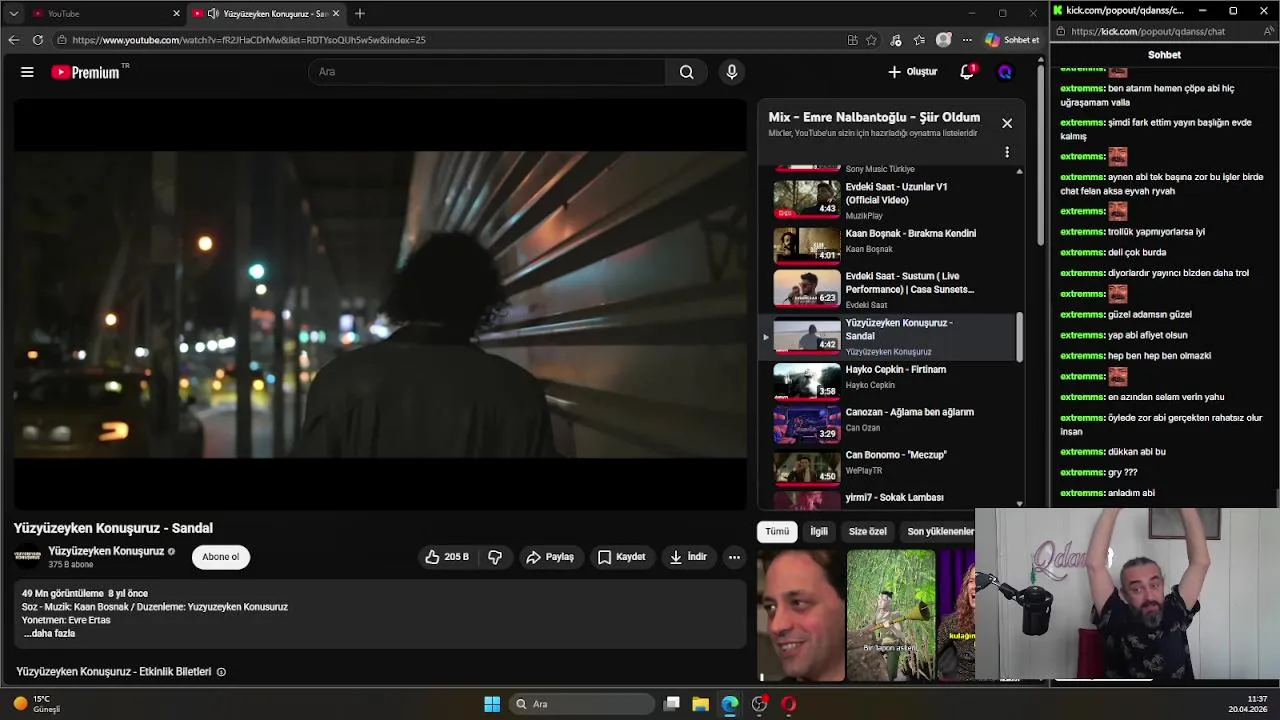1280x720 pixels.
Task: Click the taskbar Ara search box
Action: point(582,704)
